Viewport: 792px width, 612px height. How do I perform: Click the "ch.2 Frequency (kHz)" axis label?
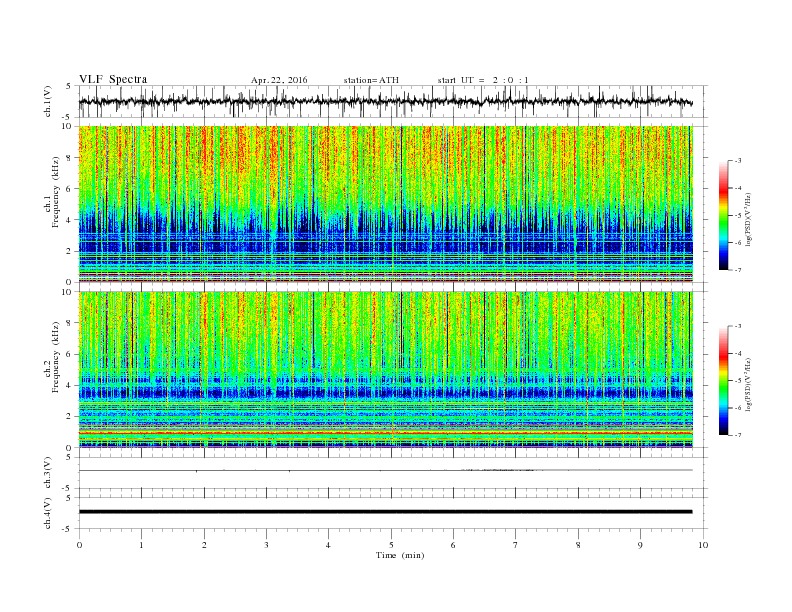(52, 357)
